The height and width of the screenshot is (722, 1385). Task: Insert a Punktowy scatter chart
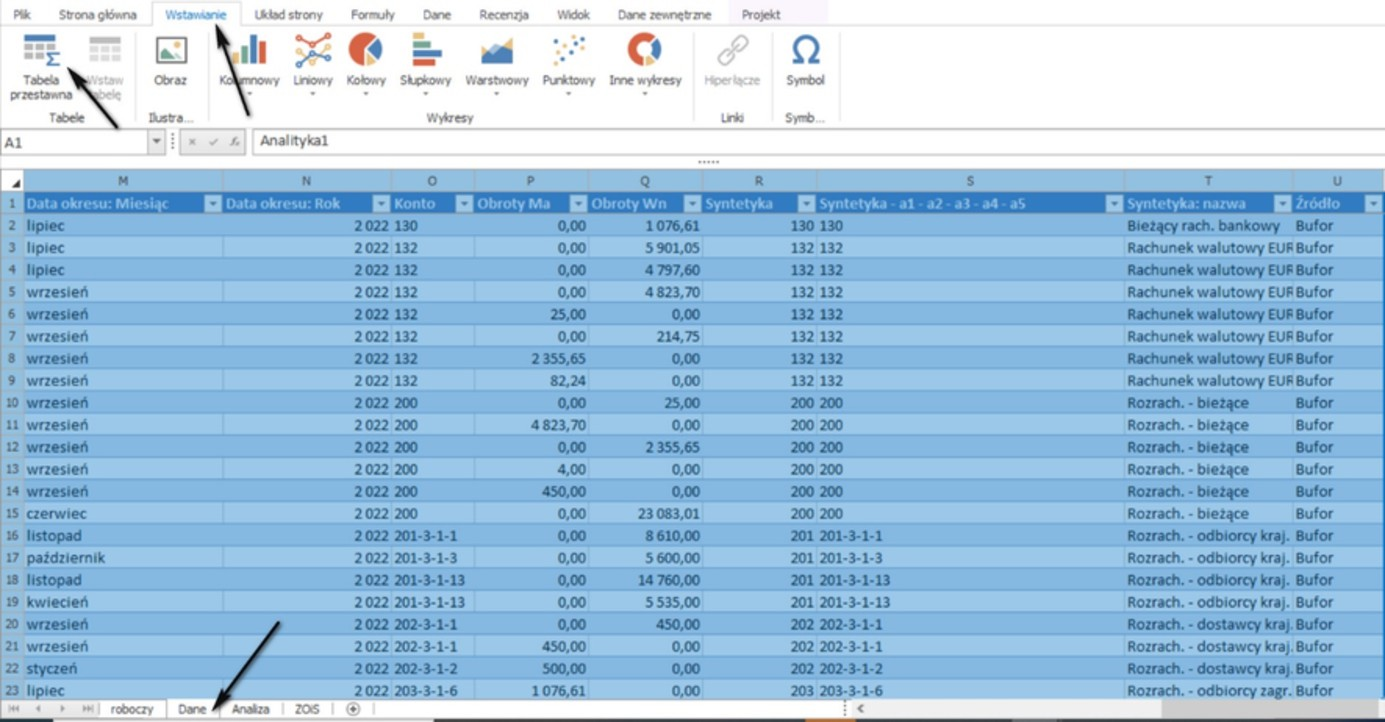coord(568,64)
